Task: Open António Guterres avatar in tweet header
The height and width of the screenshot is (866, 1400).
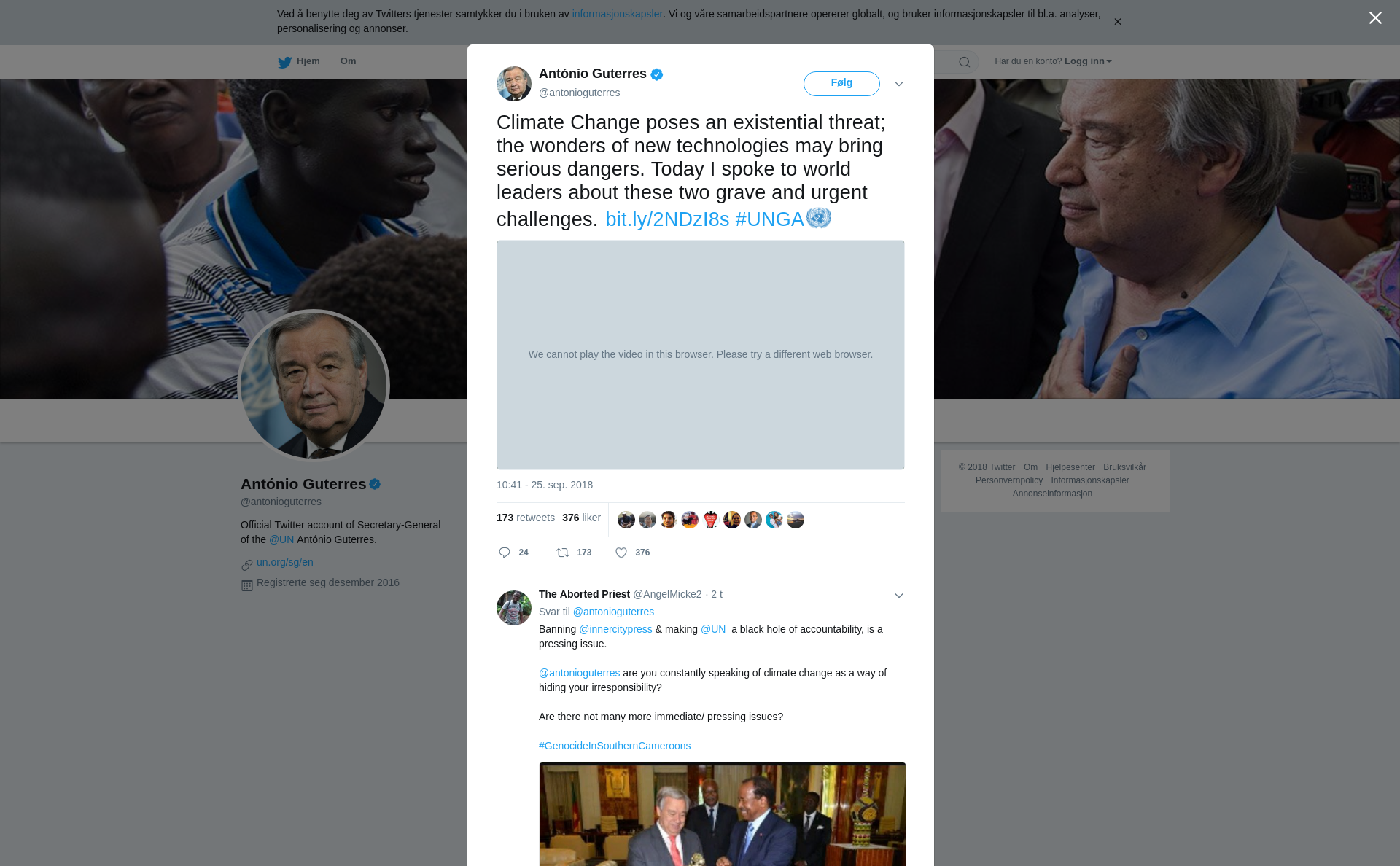Action: pos(514,84)
